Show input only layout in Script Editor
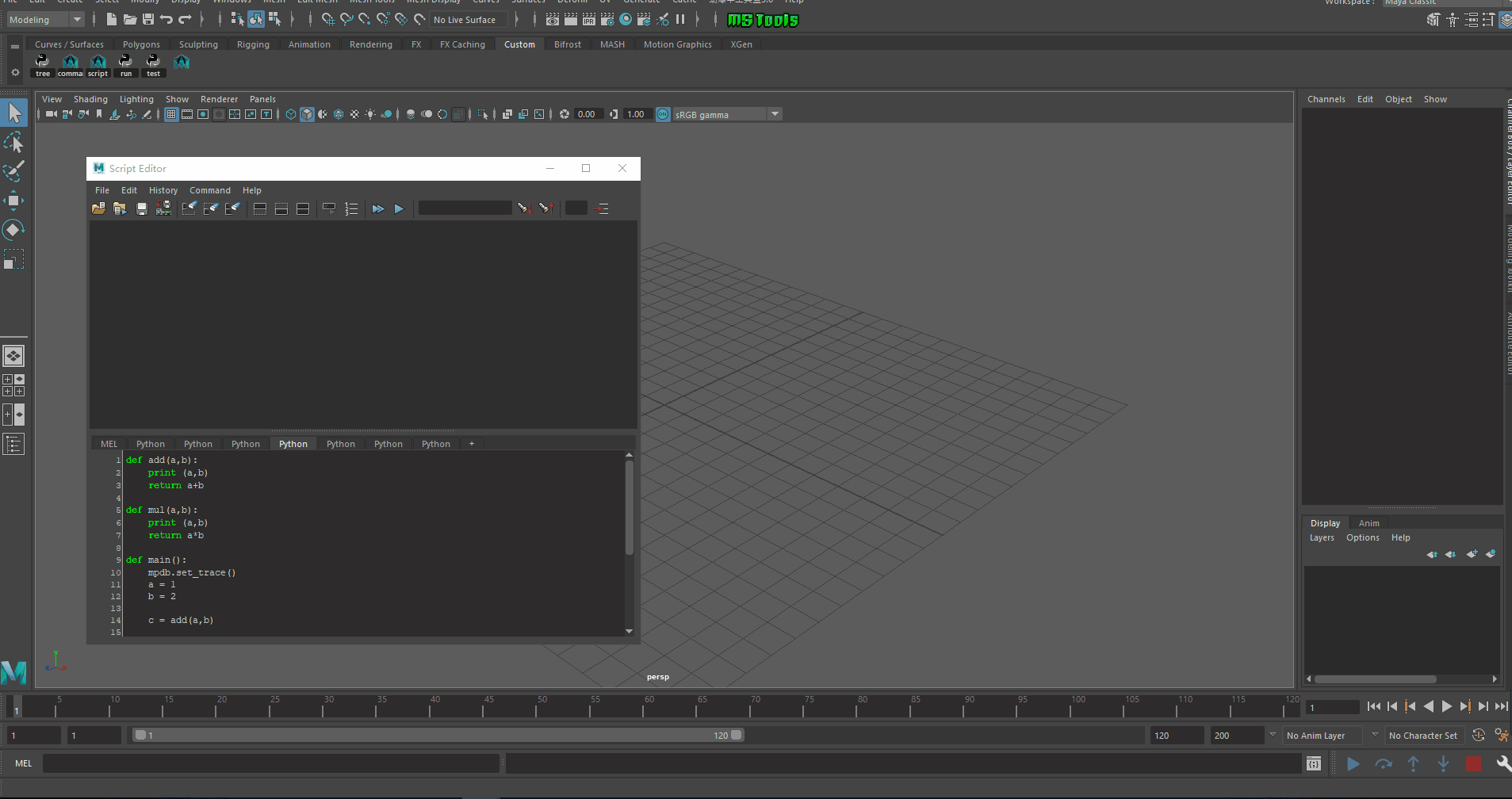This screenshot has width=1512, height=799. coord(281,208)
